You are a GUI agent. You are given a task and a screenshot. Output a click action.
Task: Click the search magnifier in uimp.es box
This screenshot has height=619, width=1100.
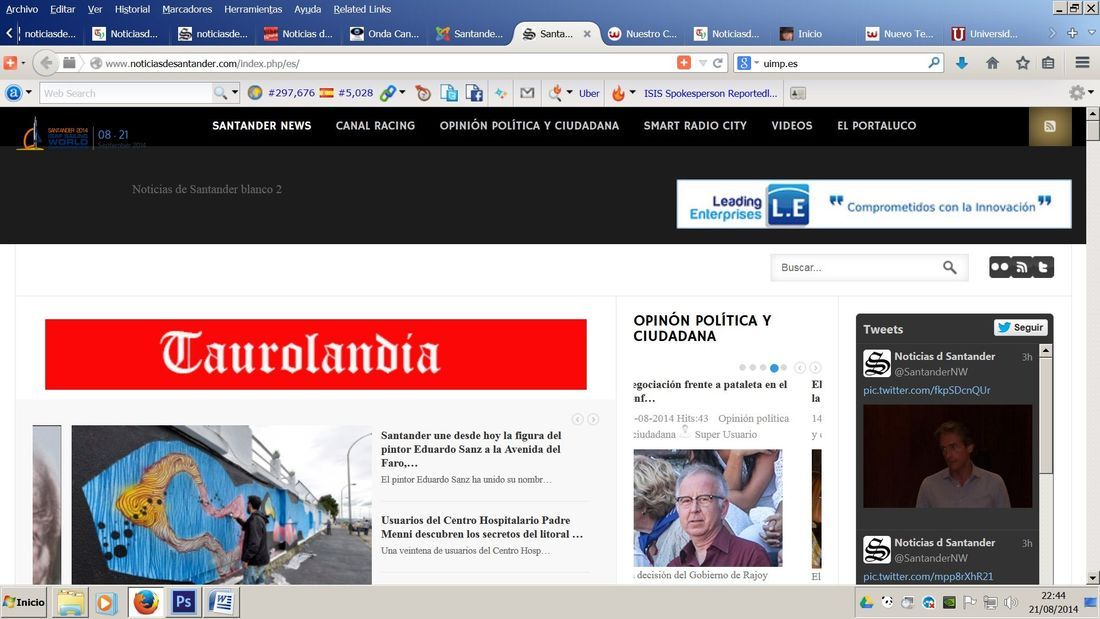pos(934,63)
